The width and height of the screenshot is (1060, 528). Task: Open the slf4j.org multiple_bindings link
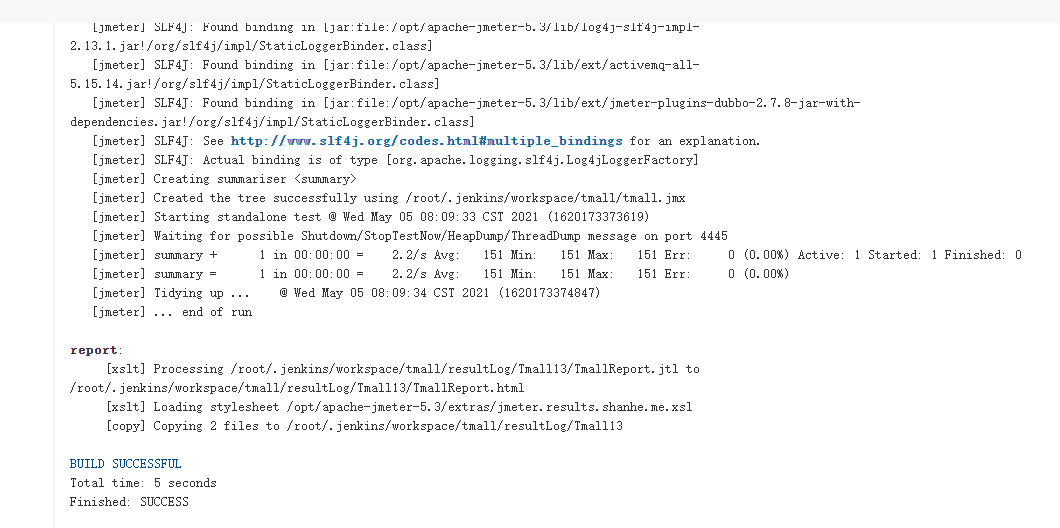click(x=426, y=141)
